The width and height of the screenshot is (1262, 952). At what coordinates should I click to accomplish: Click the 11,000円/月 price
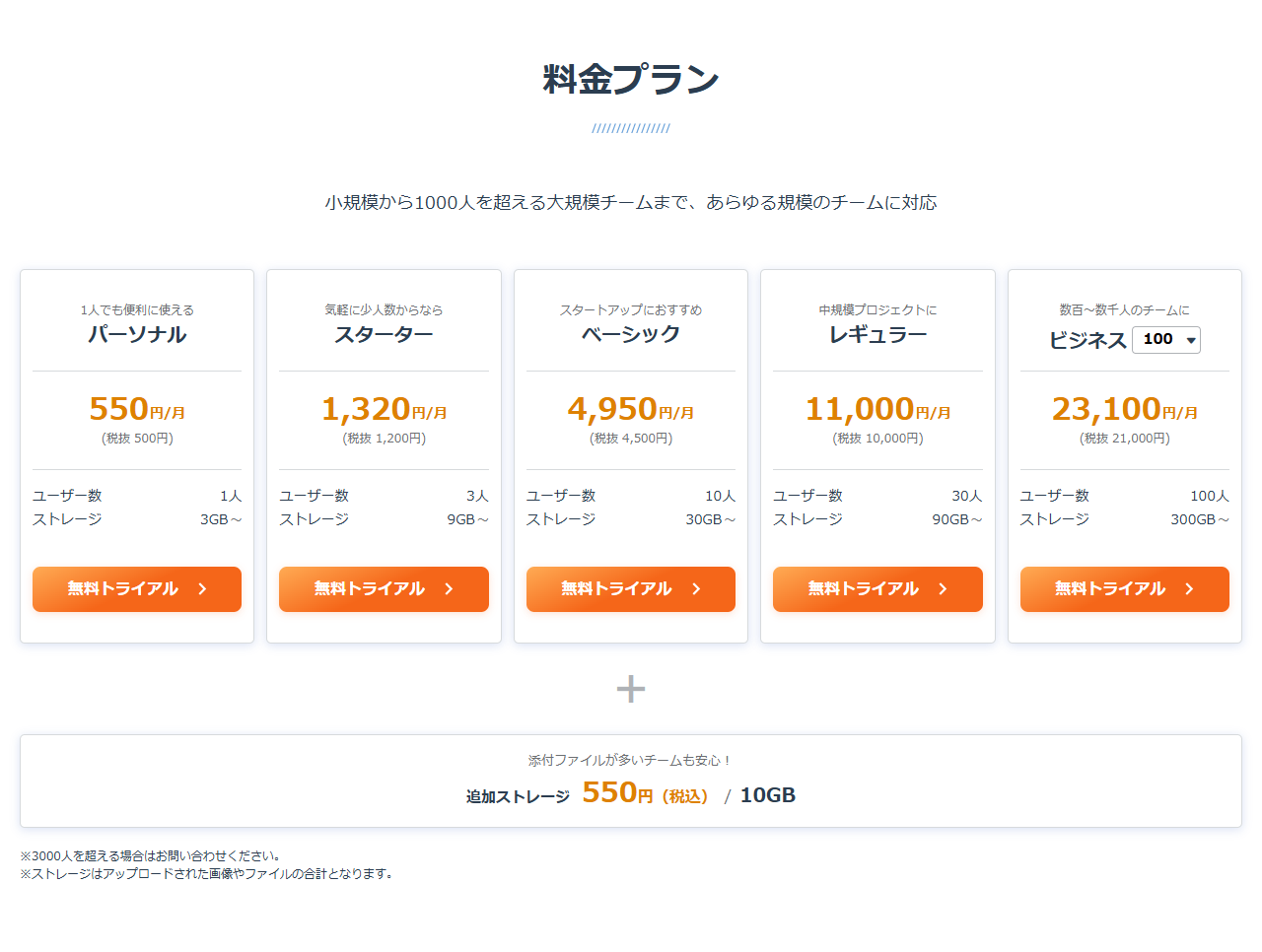tap(877, 409)
